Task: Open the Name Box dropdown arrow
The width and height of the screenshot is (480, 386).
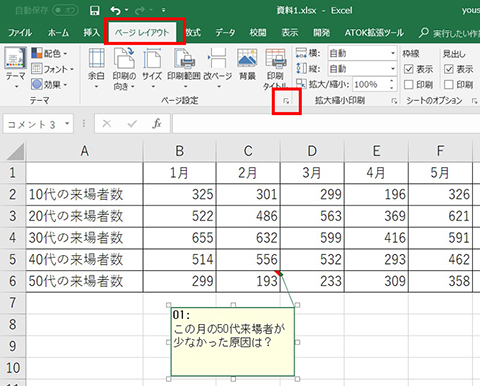Action: [x=67, y=124]
